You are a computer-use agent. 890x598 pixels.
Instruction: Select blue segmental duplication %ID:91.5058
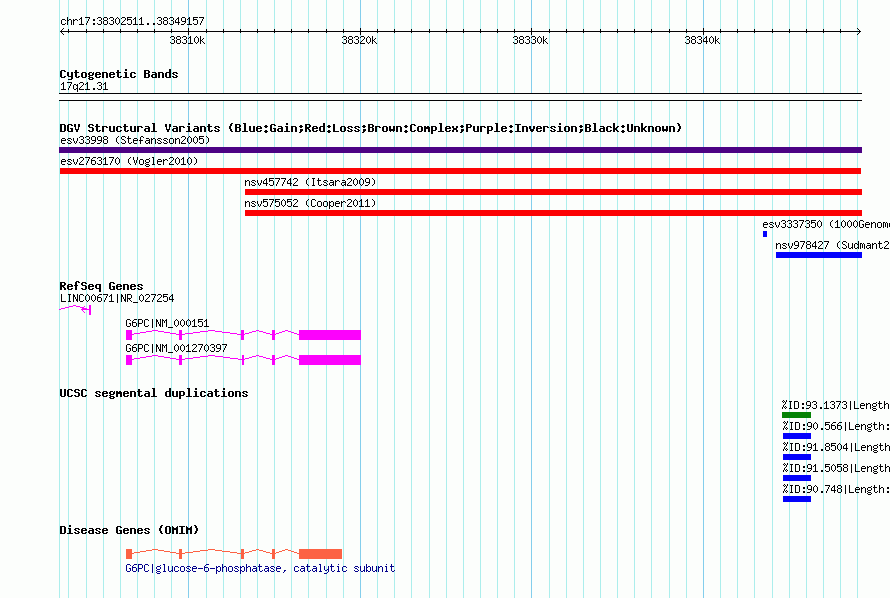tap(797, 478)
